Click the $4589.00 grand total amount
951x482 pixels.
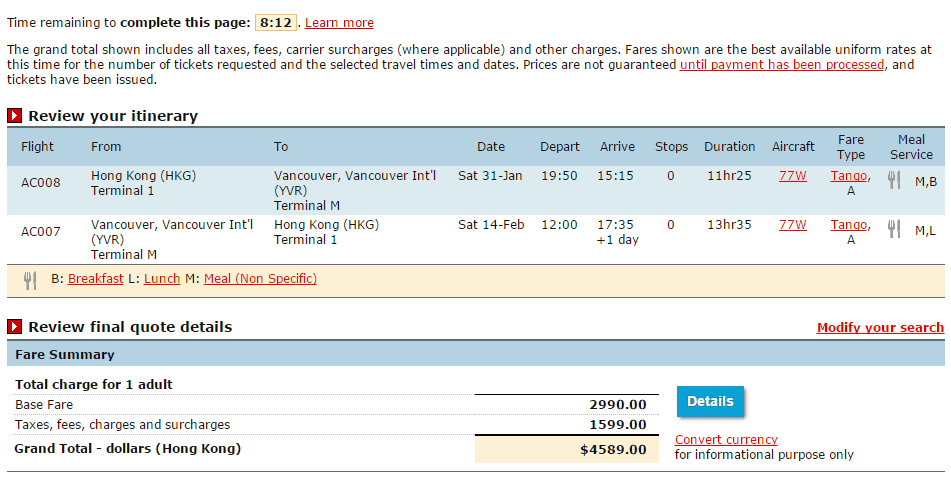click(x=612, y=450)
